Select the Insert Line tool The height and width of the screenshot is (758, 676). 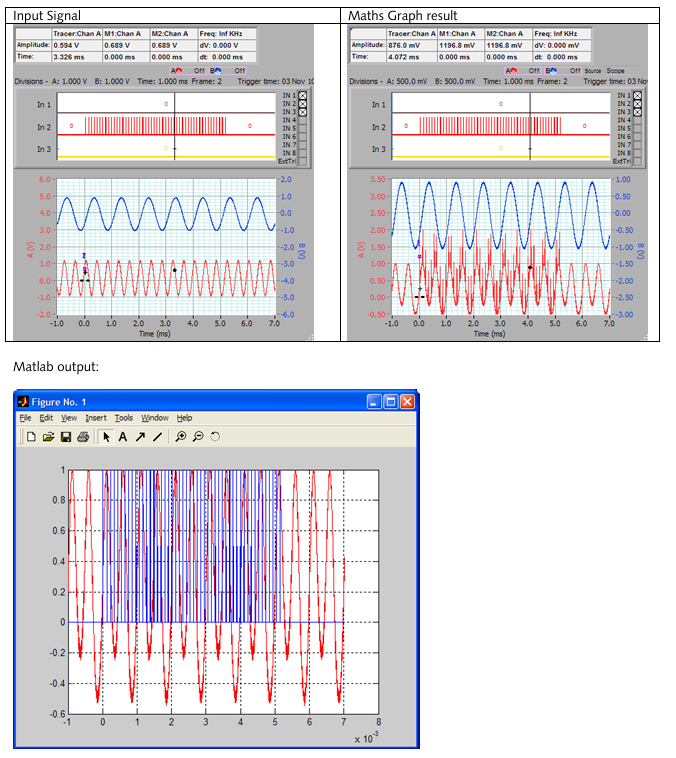coord(157,437)
